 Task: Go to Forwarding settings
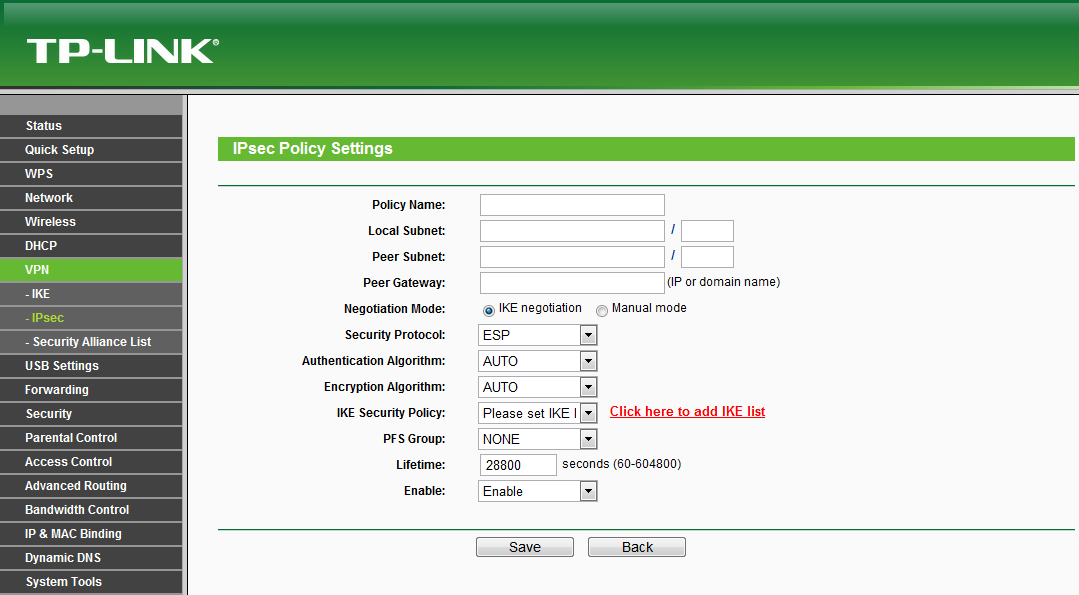[91, 390]
